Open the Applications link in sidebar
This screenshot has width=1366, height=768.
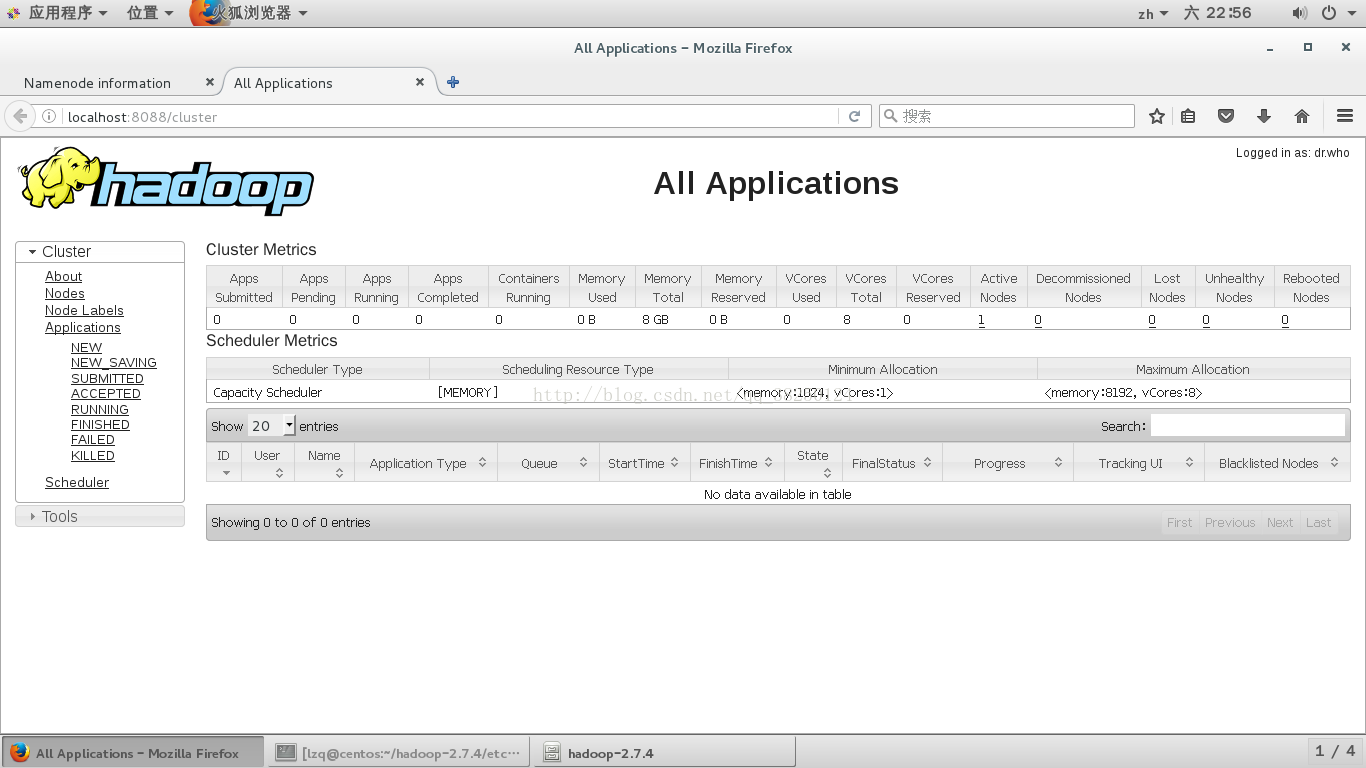click(x=83, y=328)
